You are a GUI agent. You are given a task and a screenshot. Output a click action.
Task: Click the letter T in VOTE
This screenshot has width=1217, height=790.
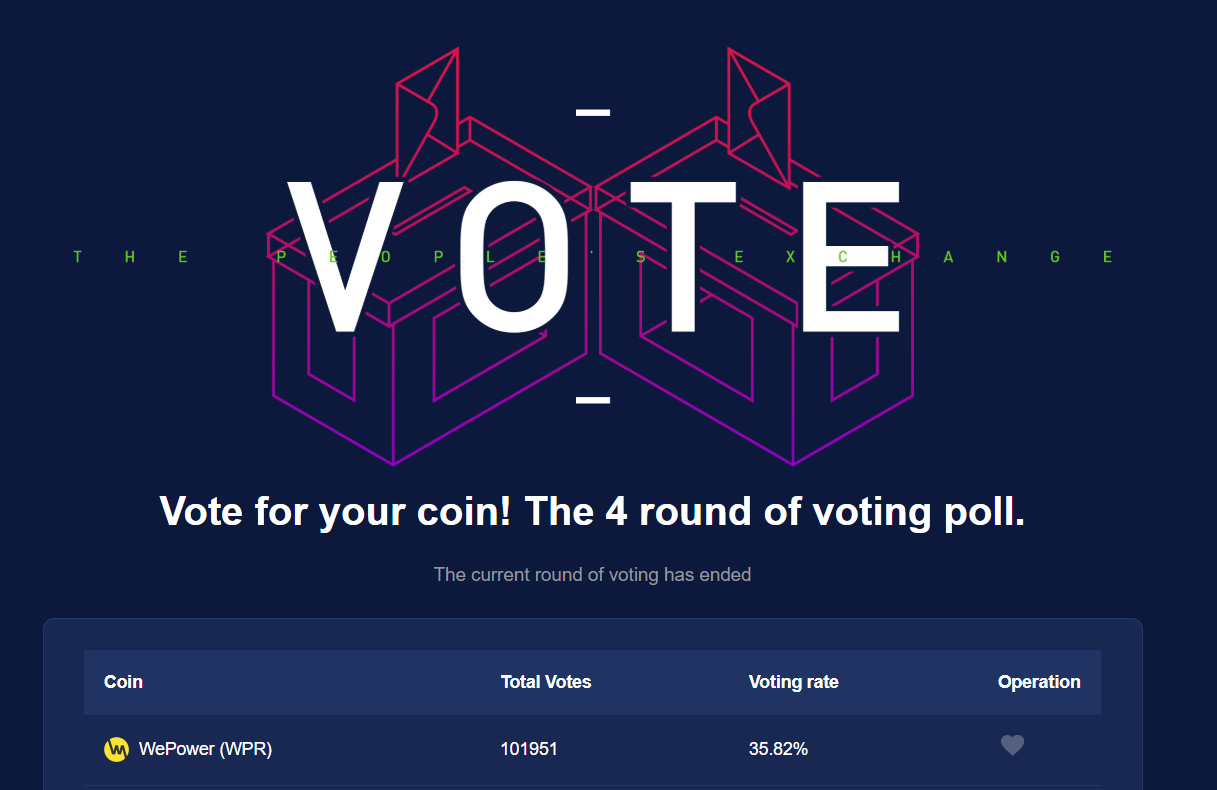(682, 257)
